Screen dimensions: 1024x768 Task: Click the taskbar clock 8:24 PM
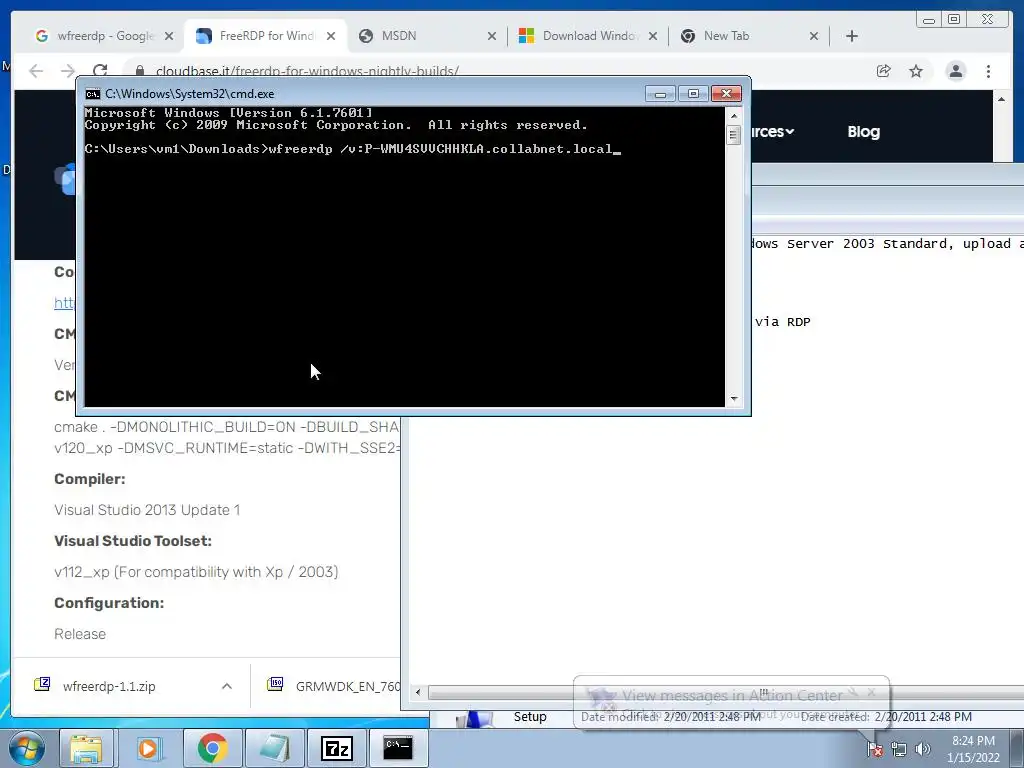tap(973, 749)
